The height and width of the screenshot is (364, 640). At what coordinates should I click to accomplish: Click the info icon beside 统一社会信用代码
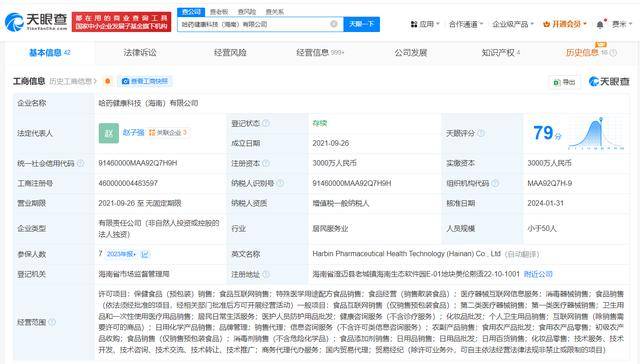click(x=80, y=163)
